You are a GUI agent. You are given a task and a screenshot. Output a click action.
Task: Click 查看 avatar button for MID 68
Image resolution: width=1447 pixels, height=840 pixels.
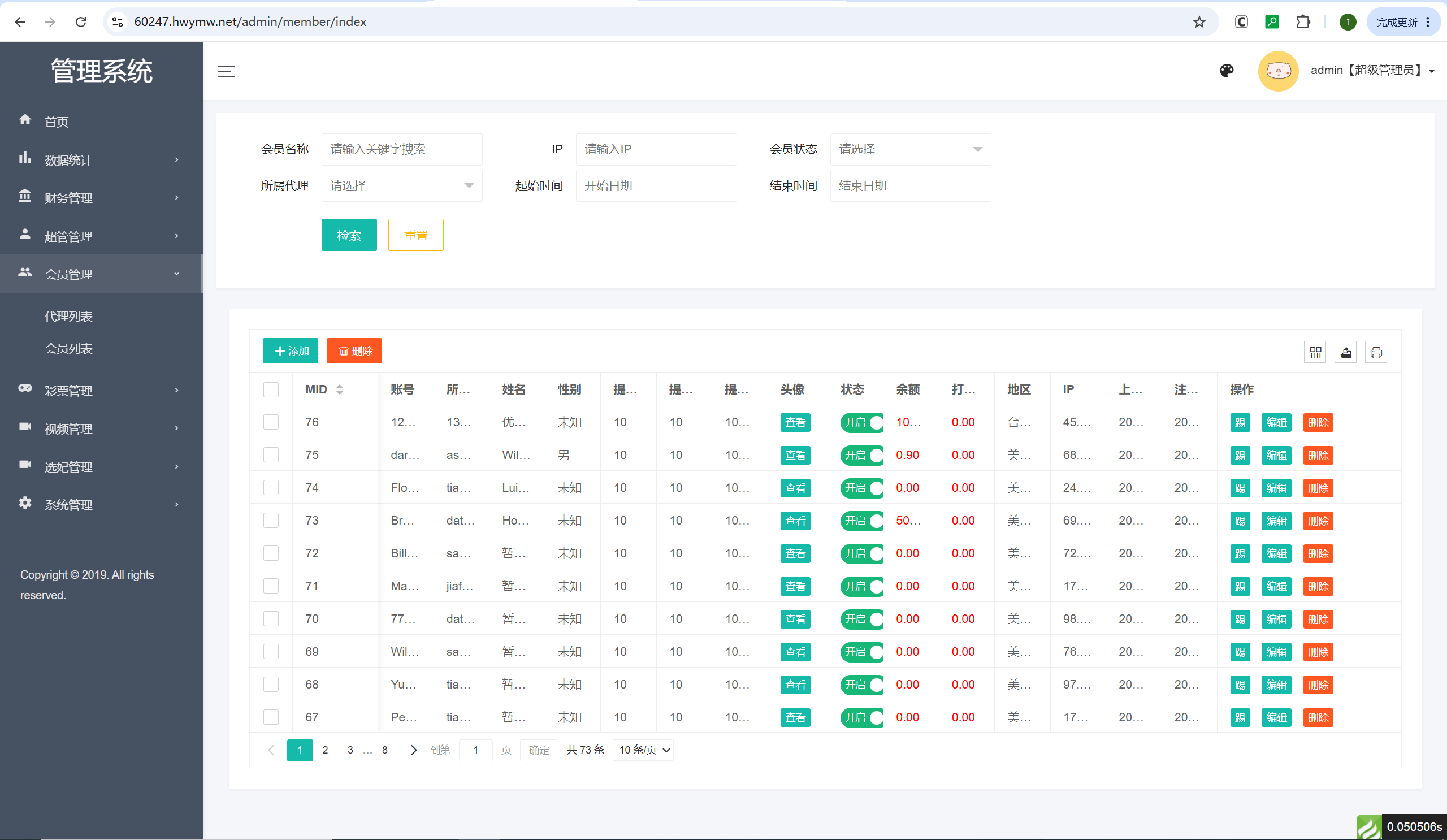[795, 685]
